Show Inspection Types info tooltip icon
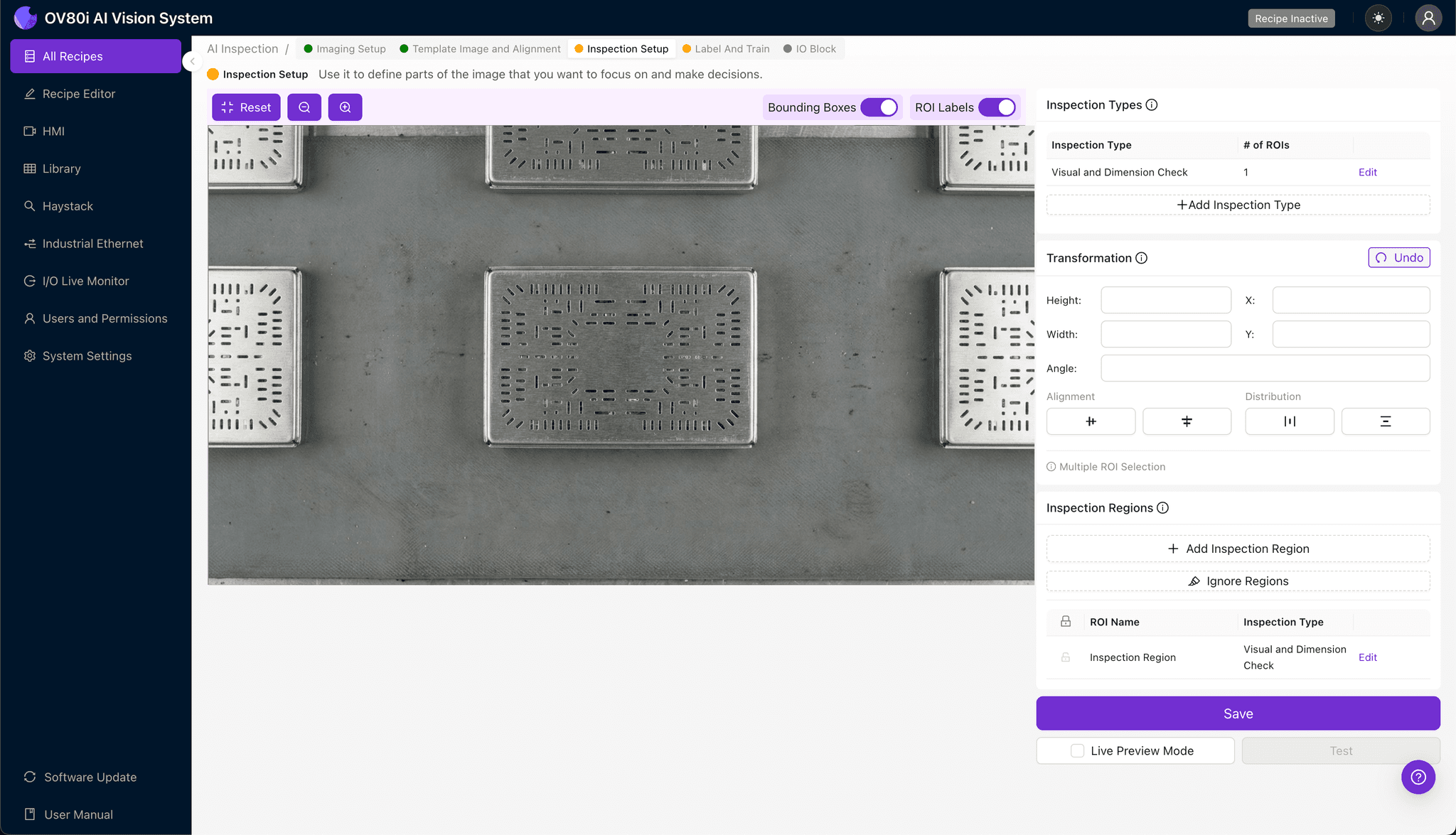Viewport: 1456px width, 835px height. click(x=1152, y=105)
